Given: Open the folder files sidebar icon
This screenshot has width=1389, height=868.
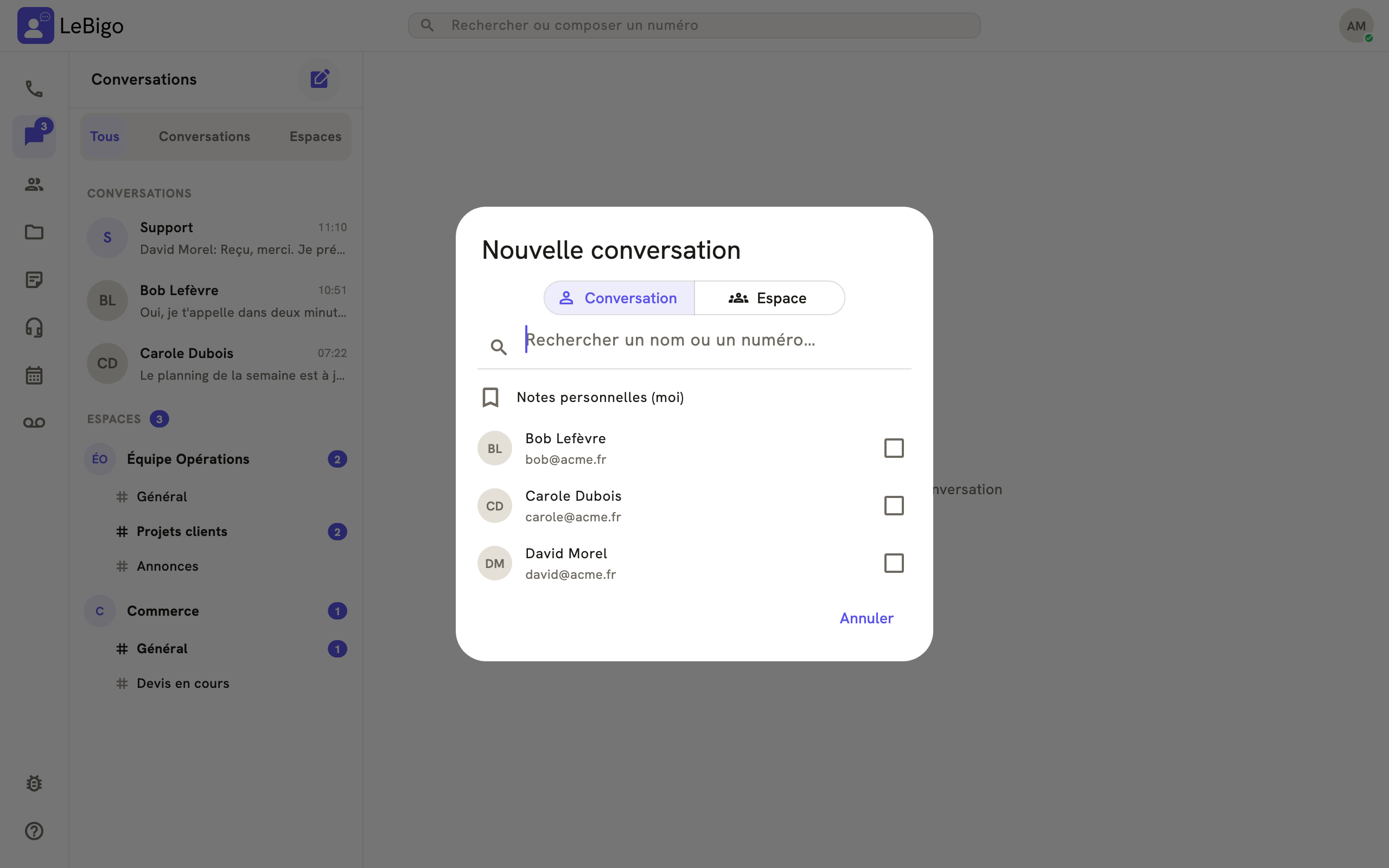Looking at the screenshot, I should (x=34, y=232).
